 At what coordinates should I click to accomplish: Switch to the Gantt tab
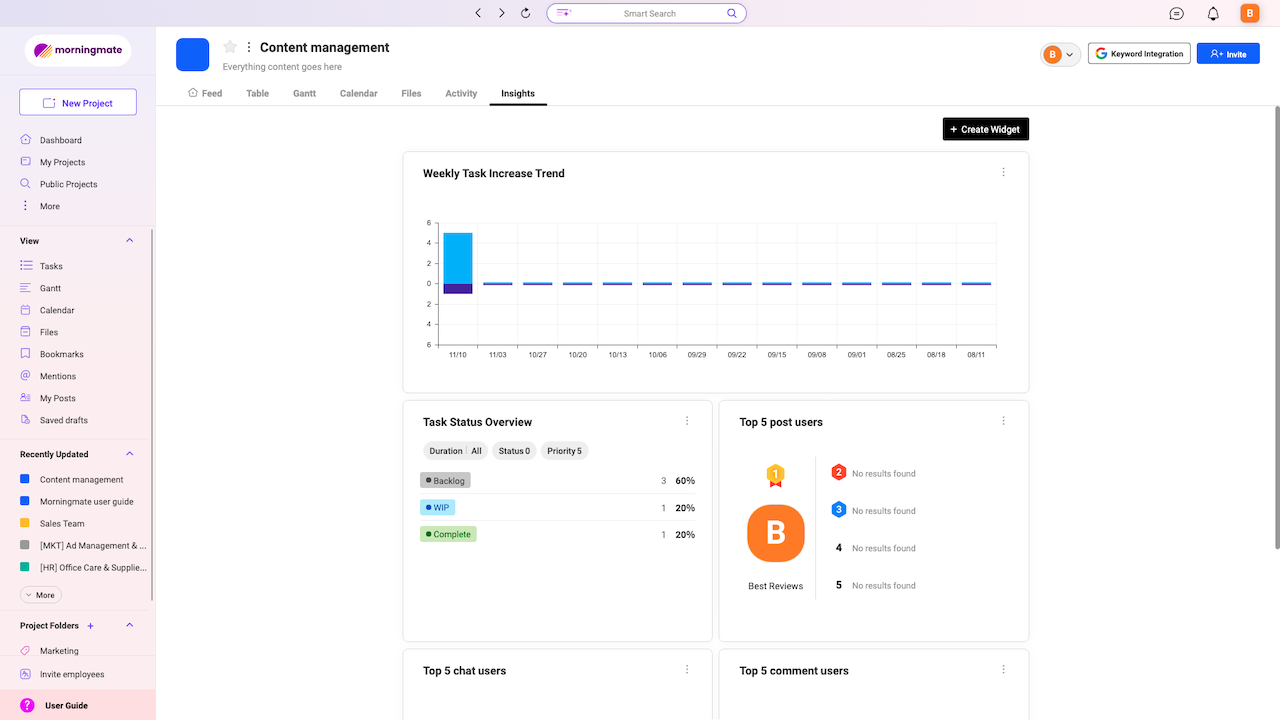coord(304,93)
